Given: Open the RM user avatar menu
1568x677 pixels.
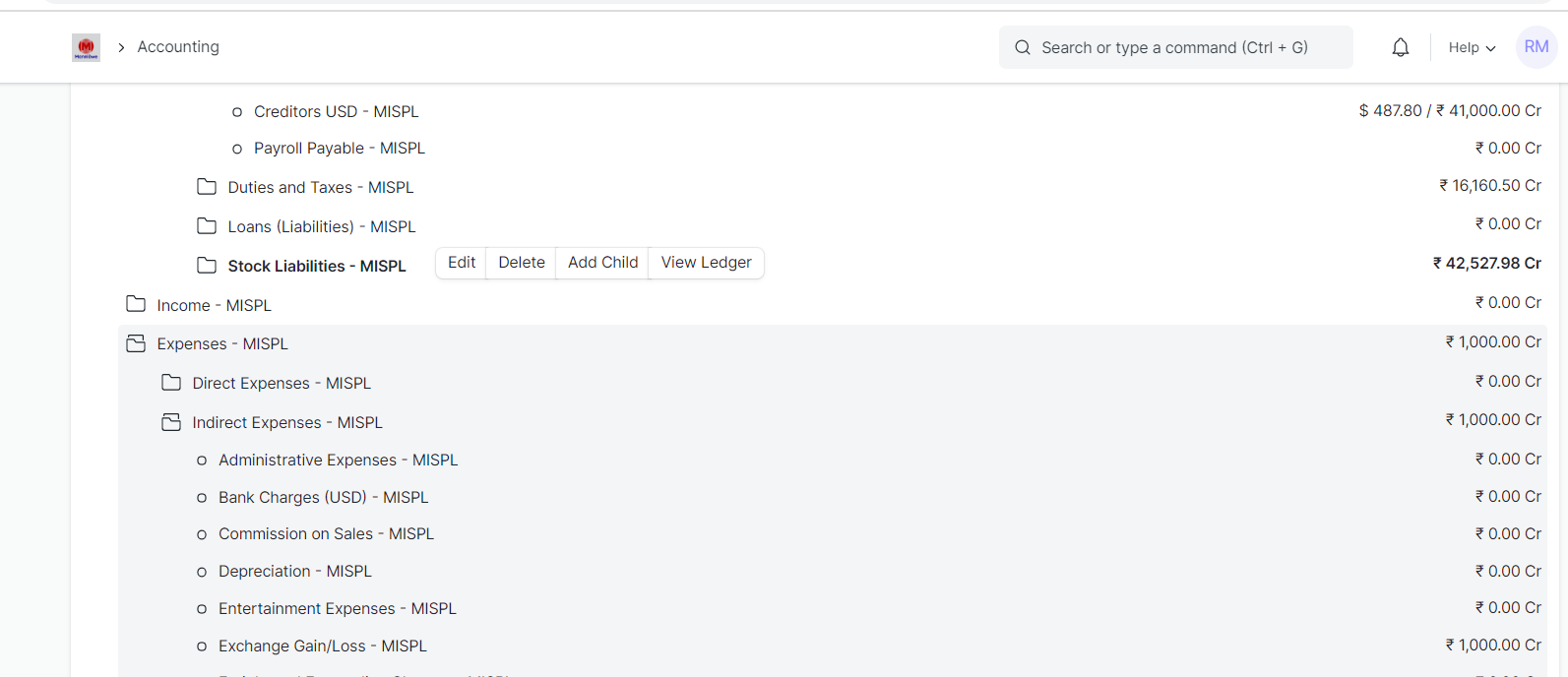Looking at the screenshot, I should (x=1537, y=47).
